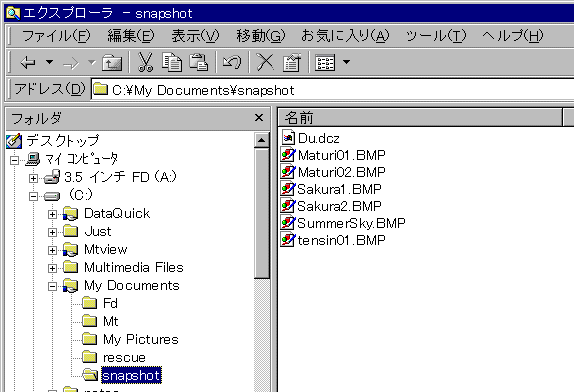Expand the Mtview folder node
574x392 pixels.
[52, 250]
